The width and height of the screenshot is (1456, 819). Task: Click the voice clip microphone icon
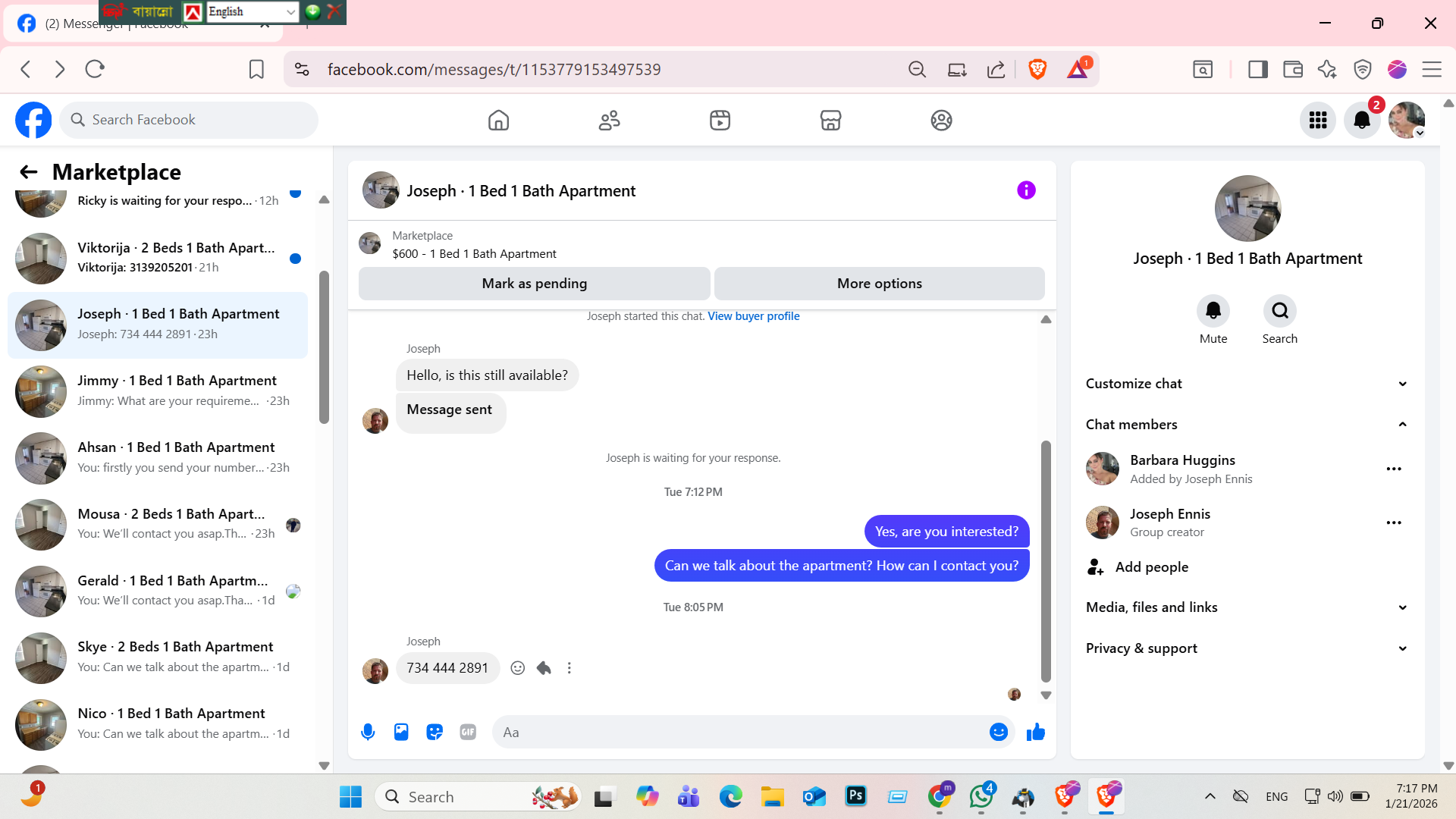click(368, 732)
